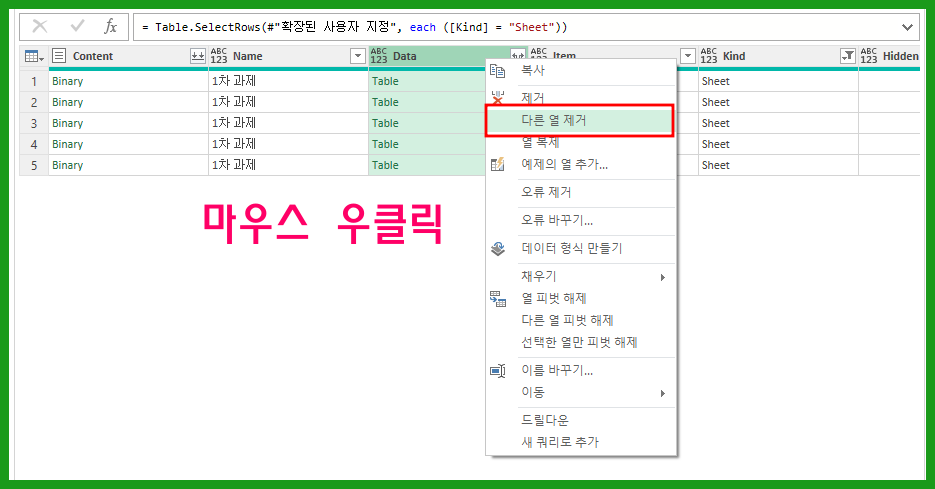Click Sheet cell in row 2
This screenshot has height=489, width=935.
778,102
